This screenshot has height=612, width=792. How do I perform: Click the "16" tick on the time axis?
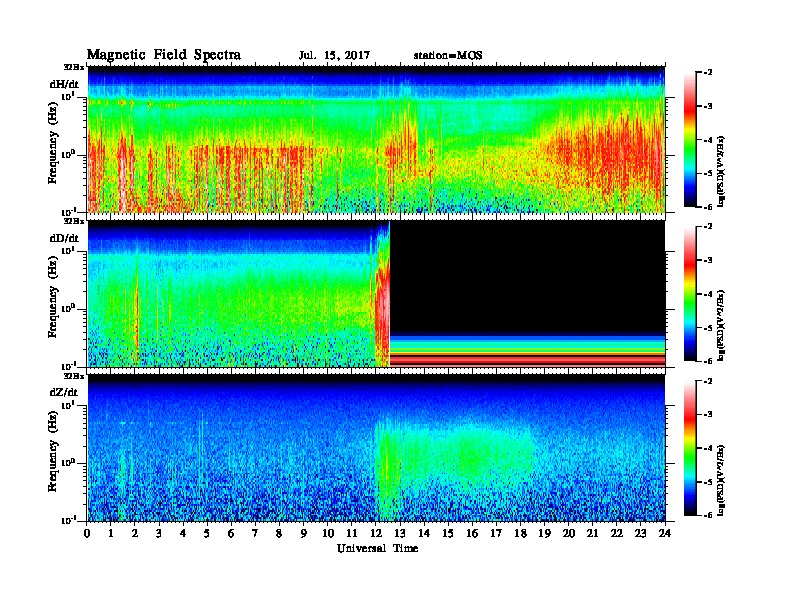point(472,534)
